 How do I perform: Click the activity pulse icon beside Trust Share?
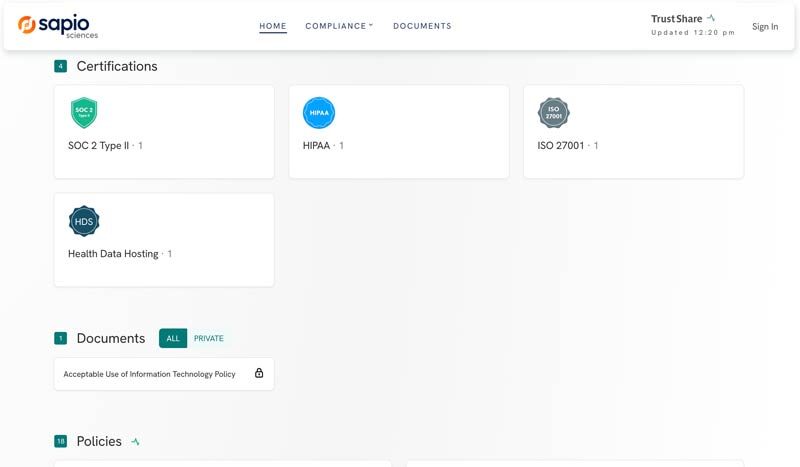click(x=711, y=18)
